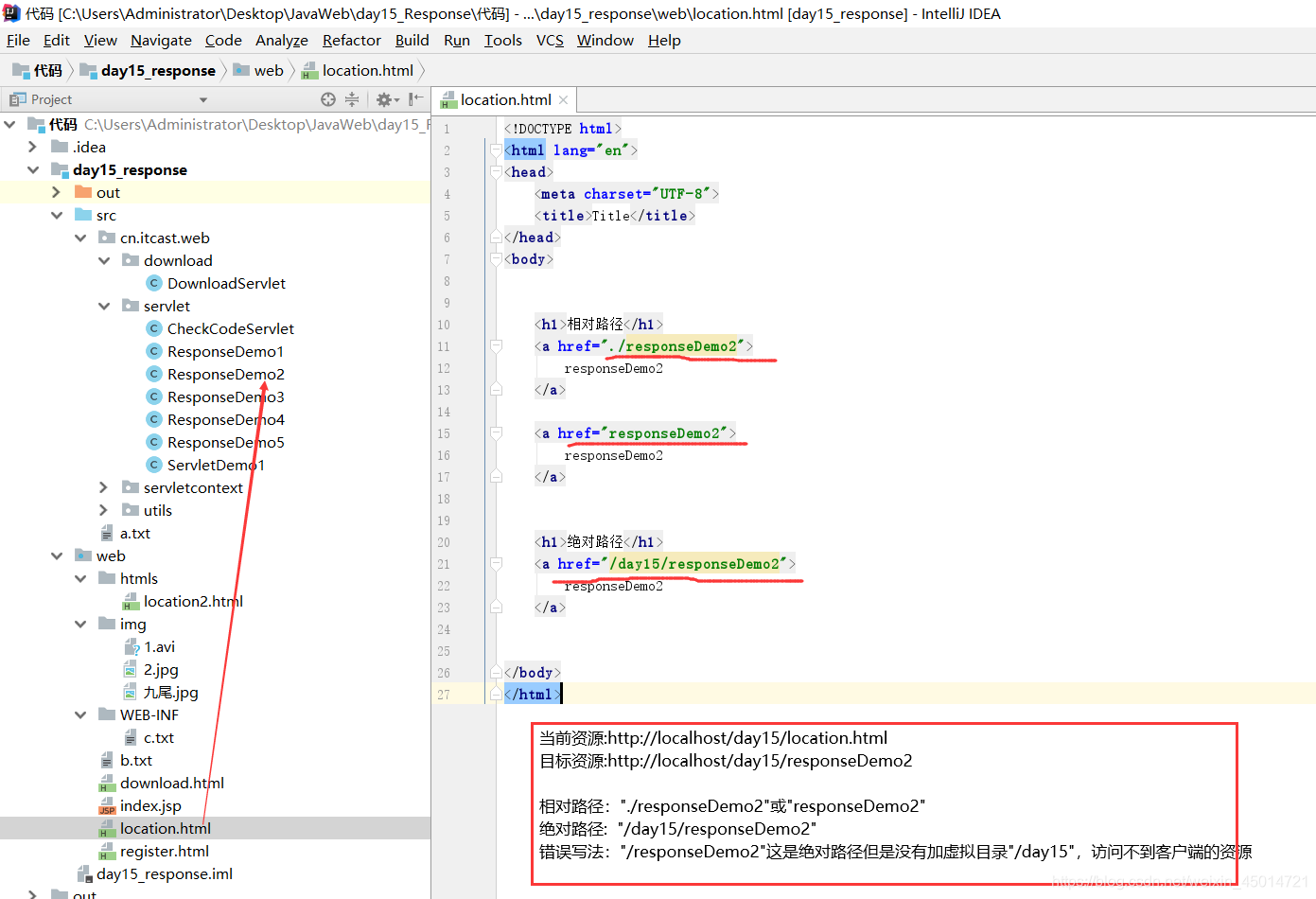Select 九尾.jpg in project tree

171,692
